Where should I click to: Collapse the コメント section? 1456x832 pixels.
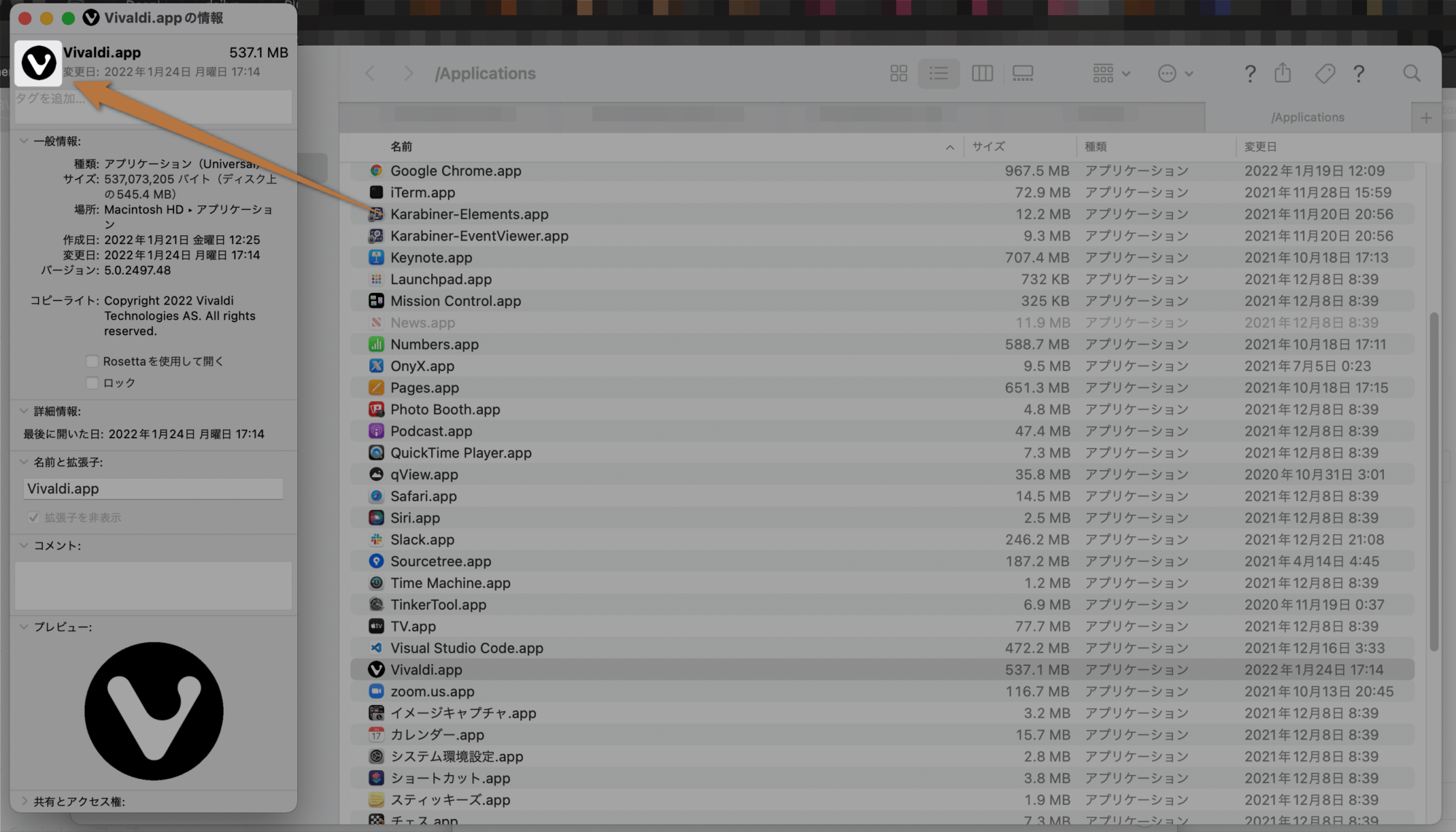click(x=24, y=545)
